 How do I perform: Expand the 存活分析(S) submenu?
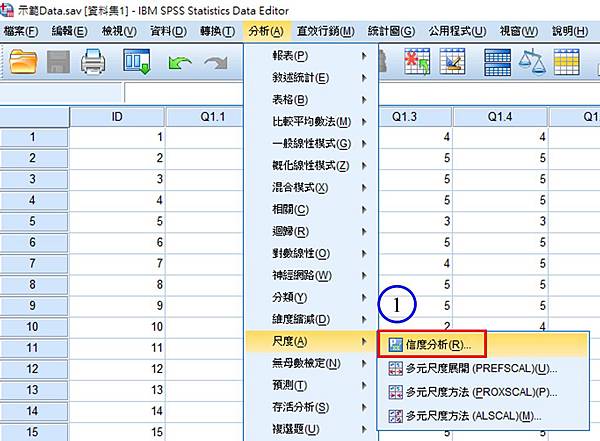point(311,407)
